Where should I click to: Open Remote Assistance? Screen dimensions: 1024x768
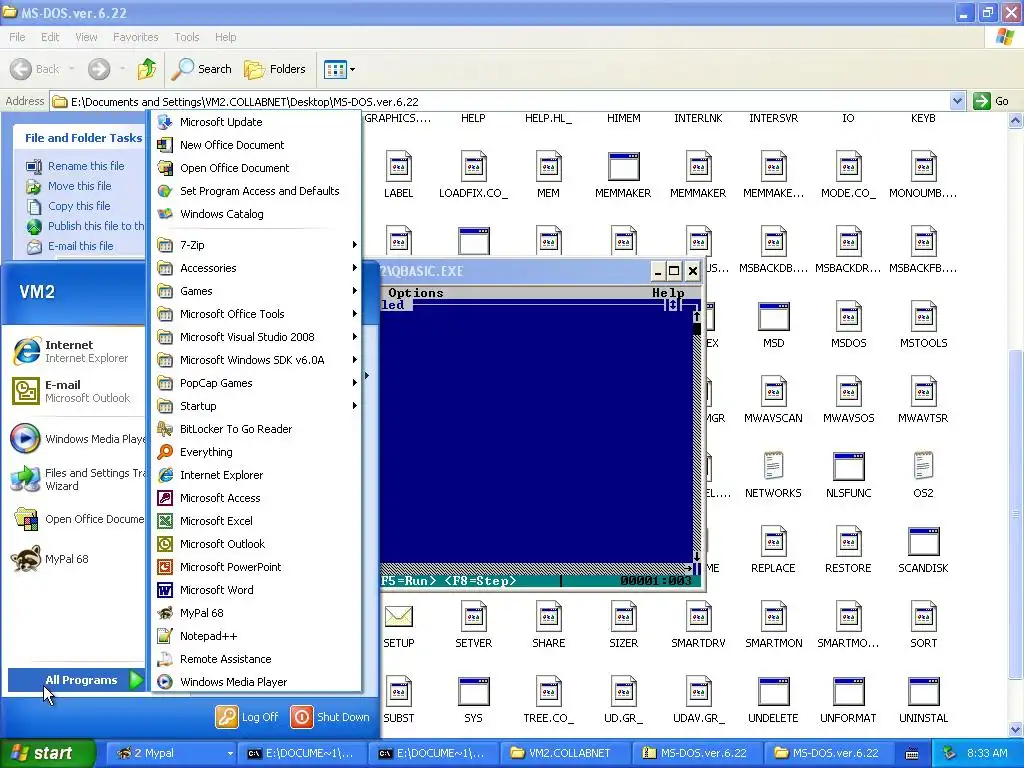click(x=256, y=659)
